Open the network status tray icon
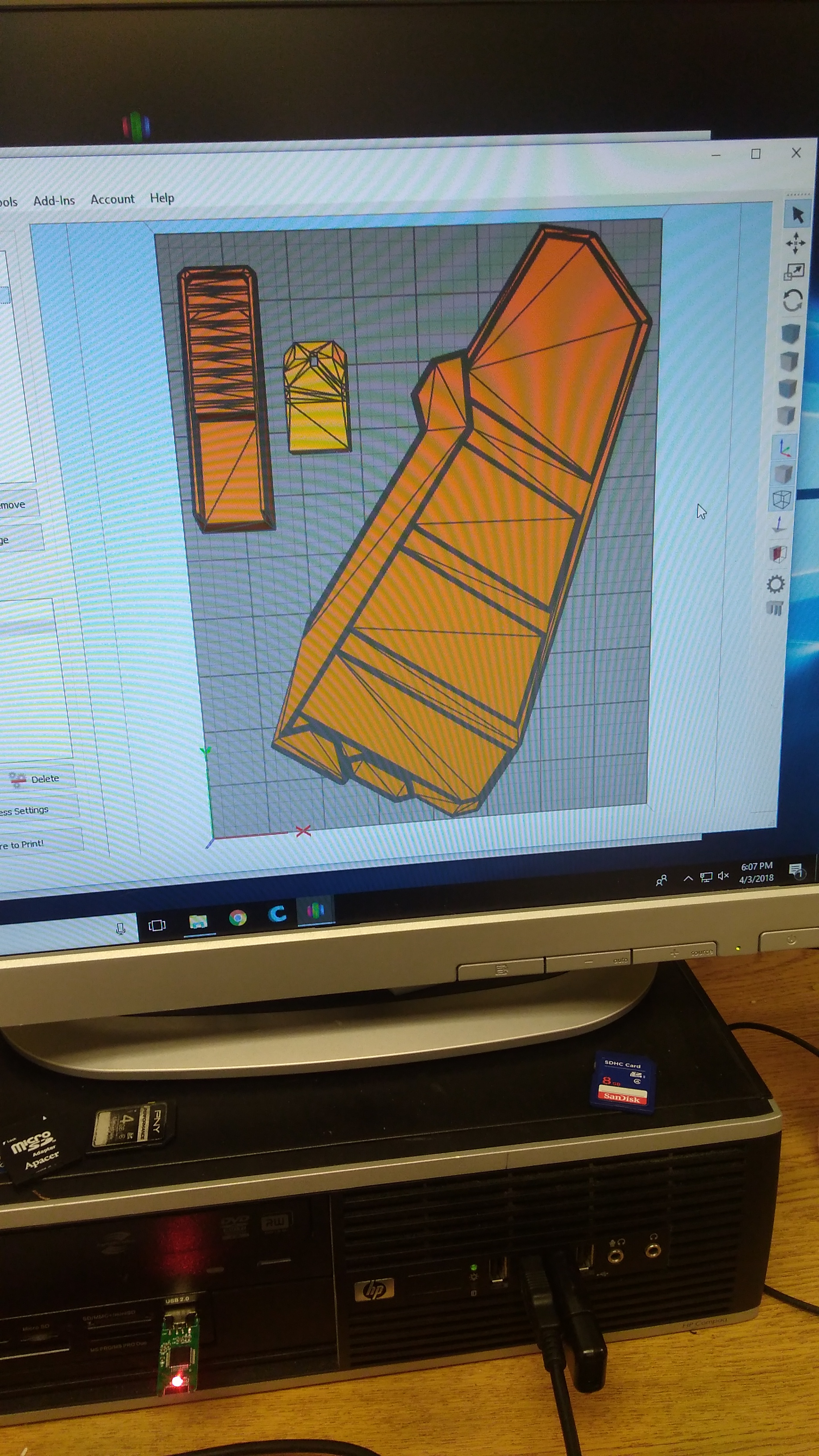This screenshot has height=1456, width=819. click(706, 877)
